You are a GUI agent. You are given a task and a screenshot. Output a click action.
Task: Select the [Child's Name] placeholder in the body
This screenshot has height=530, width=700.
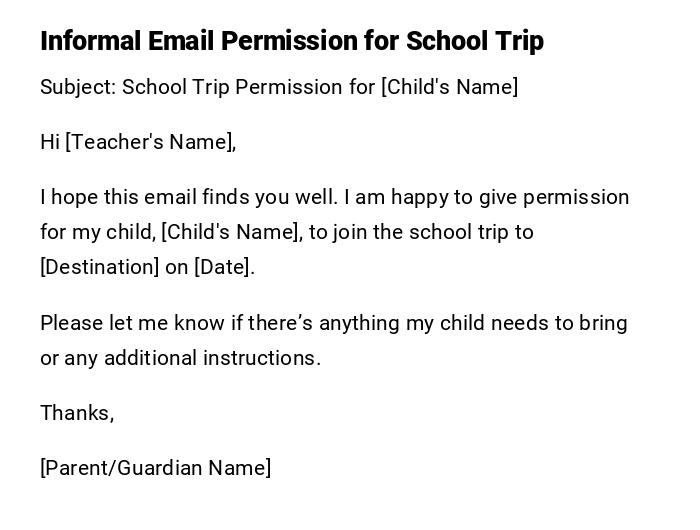(230, 232)
